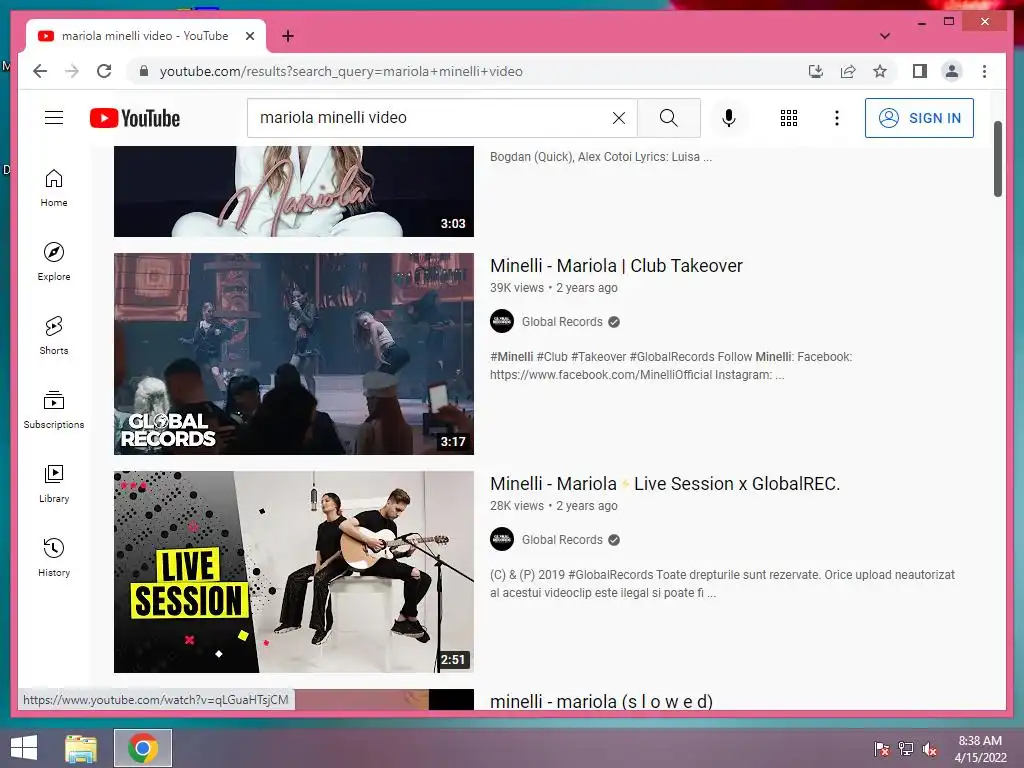This screenshot has height=768, width=1024.
Task: Reload the page
Action: 104,71
